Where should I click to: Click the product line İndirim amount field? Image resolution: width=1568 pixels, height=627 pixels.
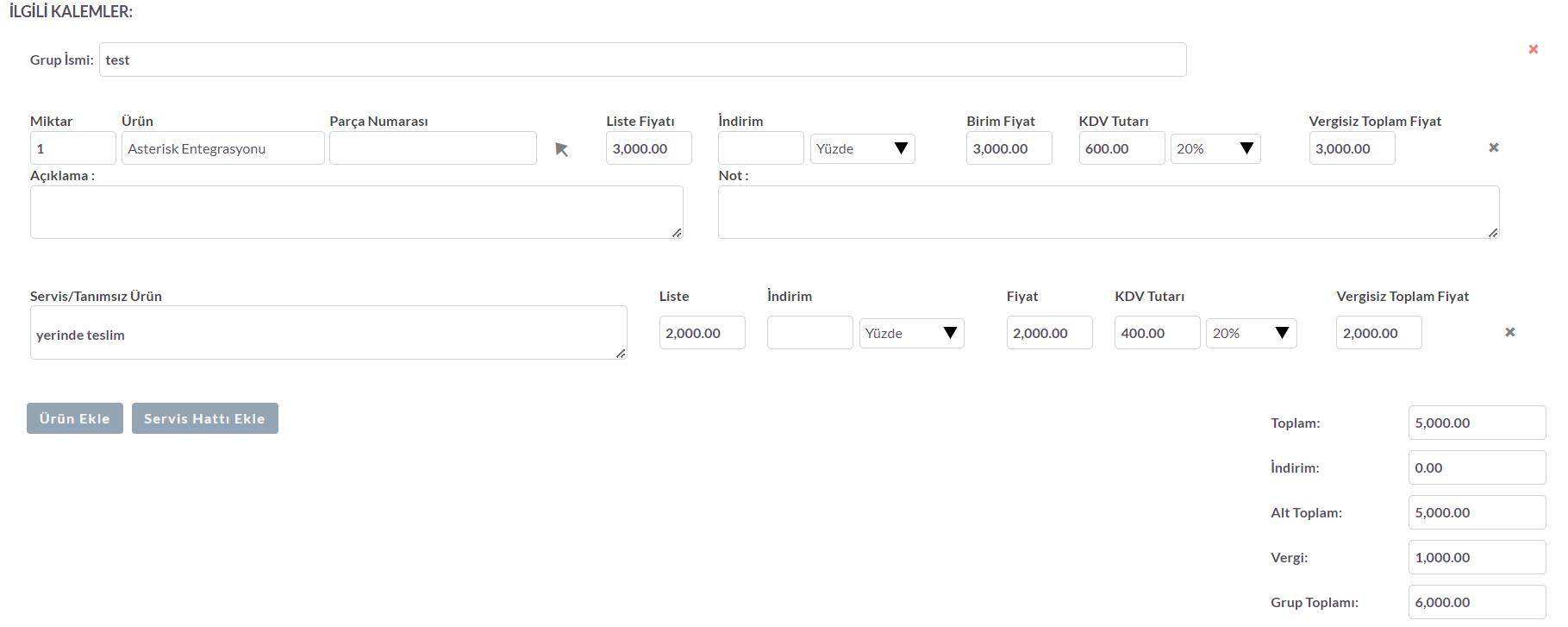tap(761, 148)
